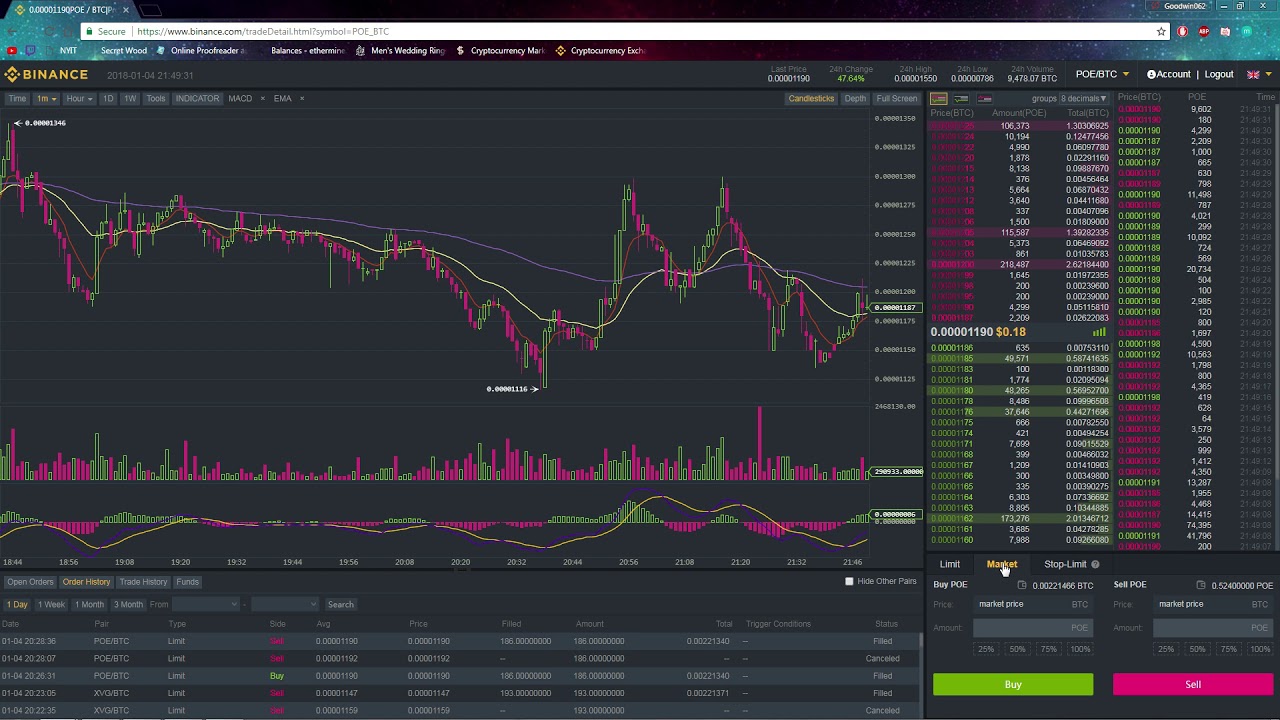Click the pink Sell button
The height and width of the screenshot is (720, 1280).
coord(1193,685)
